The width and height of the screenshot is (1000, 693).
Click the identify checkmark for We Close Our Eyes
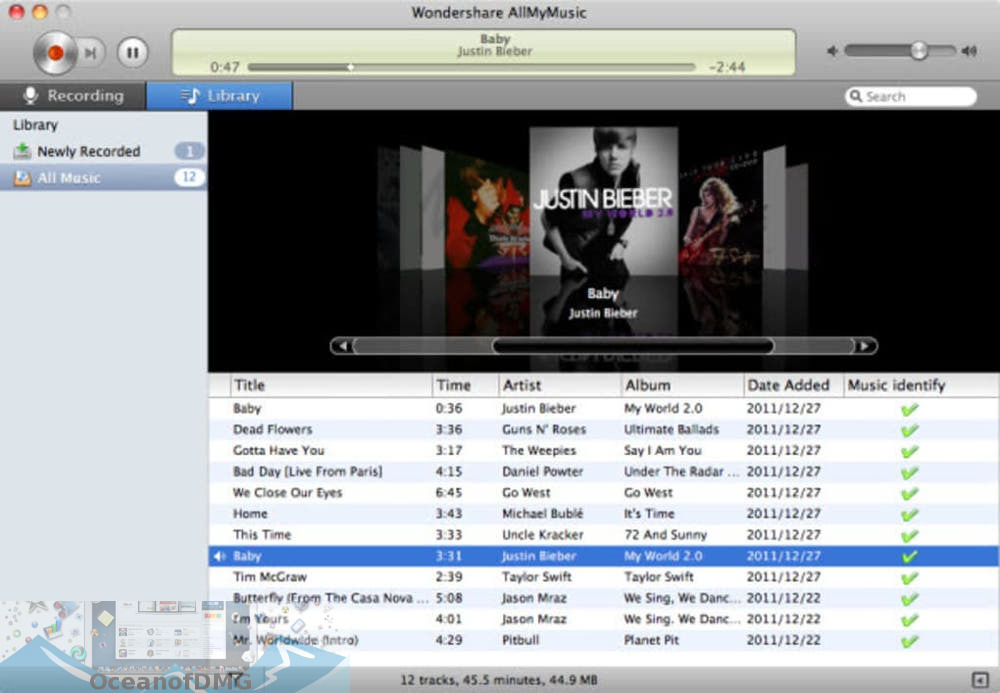(x=910, y=493)
